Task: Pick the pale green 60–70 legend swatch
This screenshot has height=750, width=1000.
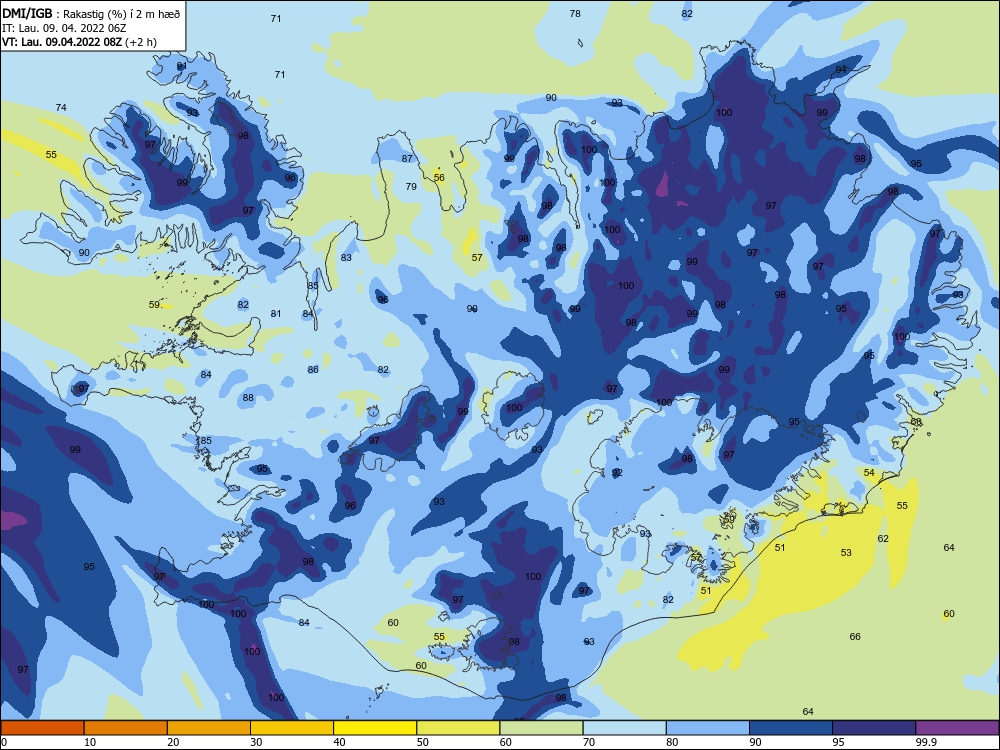Action: coord(541,728)
